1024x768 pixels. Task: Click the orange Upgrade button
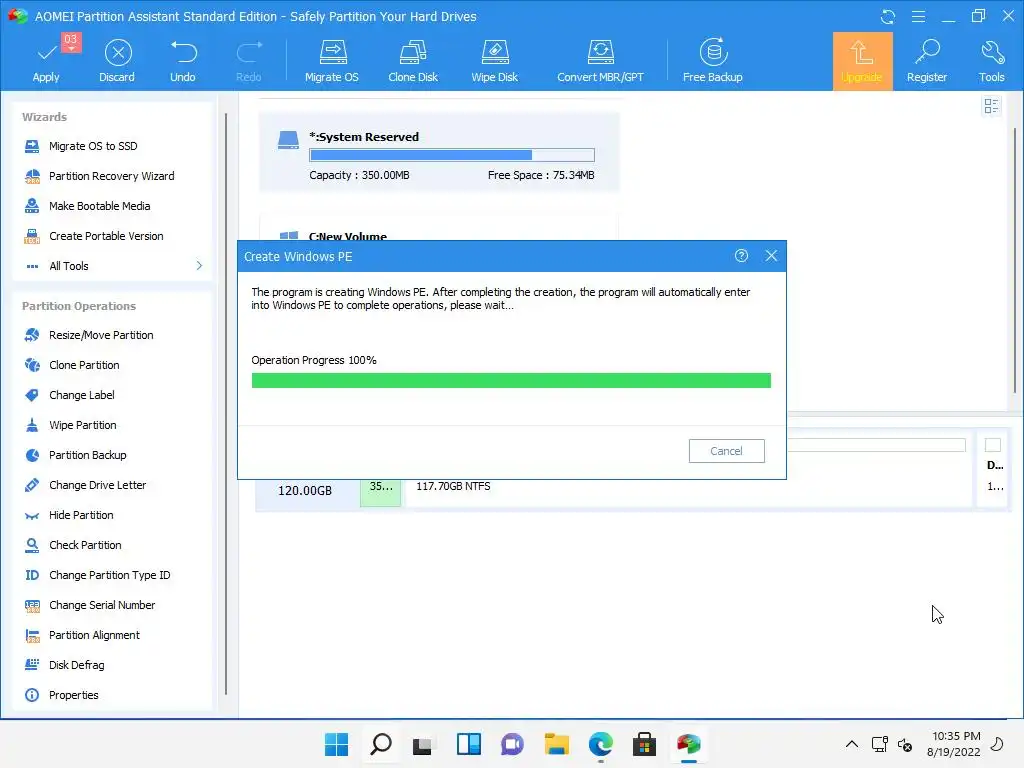[x=862, y=61]
